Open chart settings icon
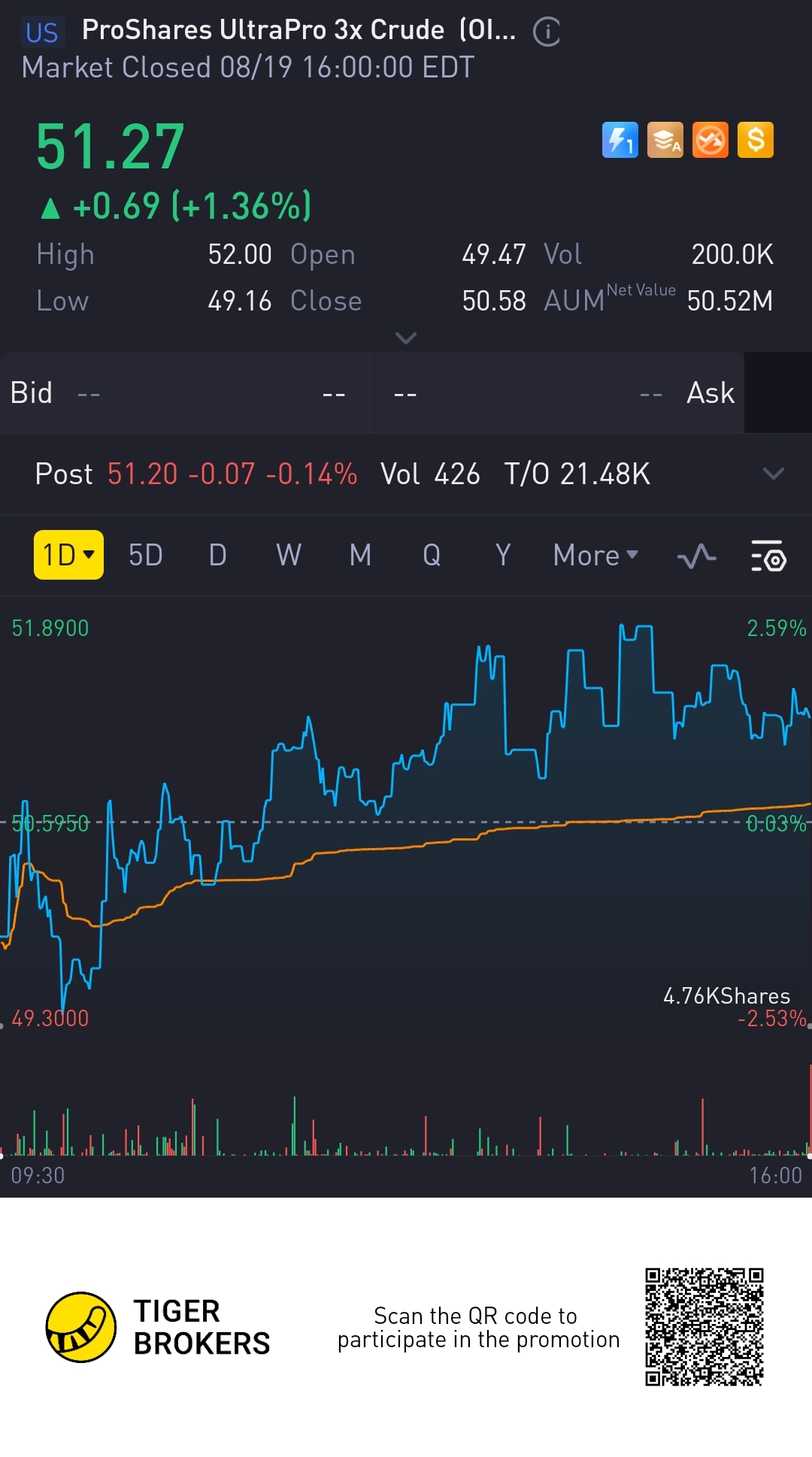 (x=768, y=556)
